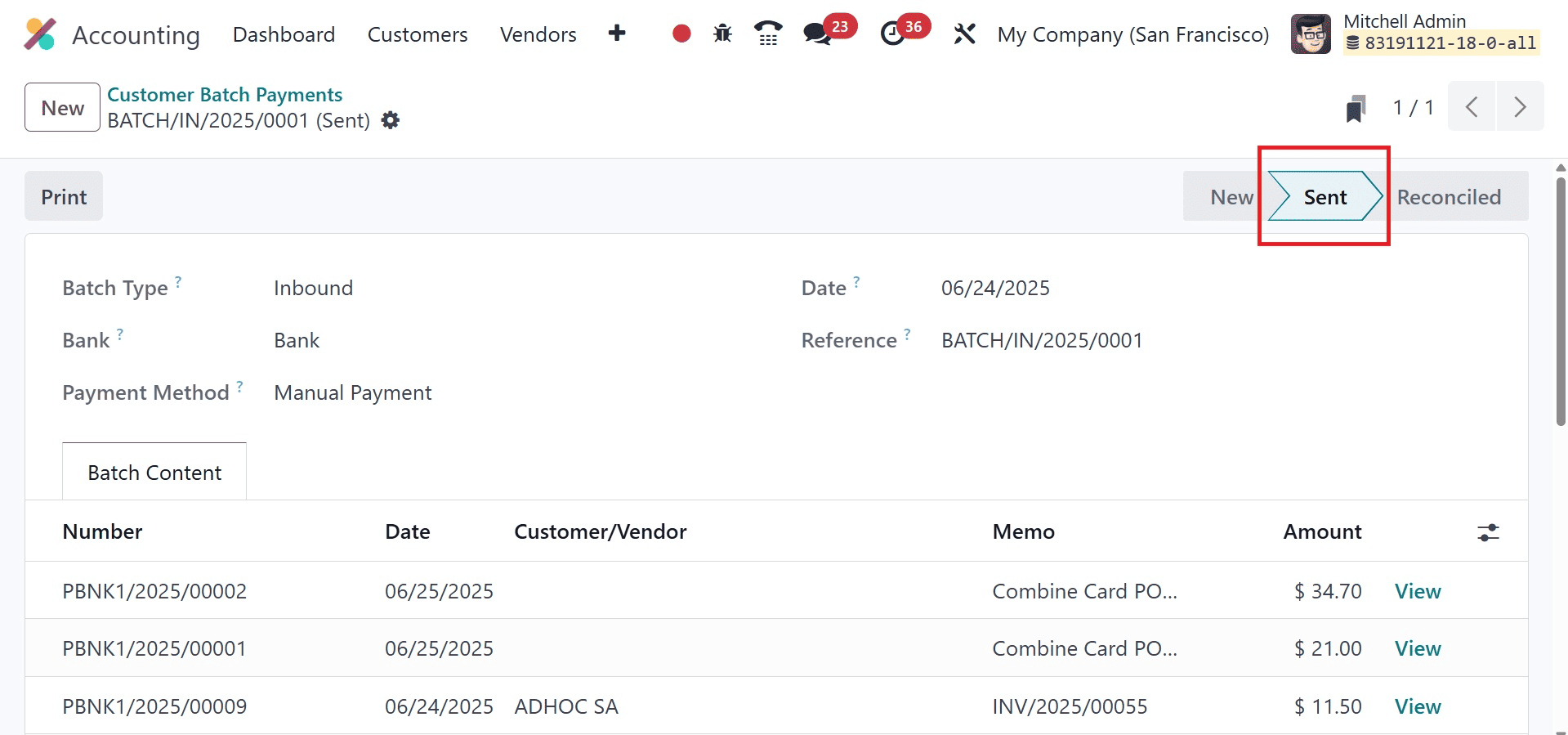
Task: Open the activities clock icon
Action: tap(892, 34)
